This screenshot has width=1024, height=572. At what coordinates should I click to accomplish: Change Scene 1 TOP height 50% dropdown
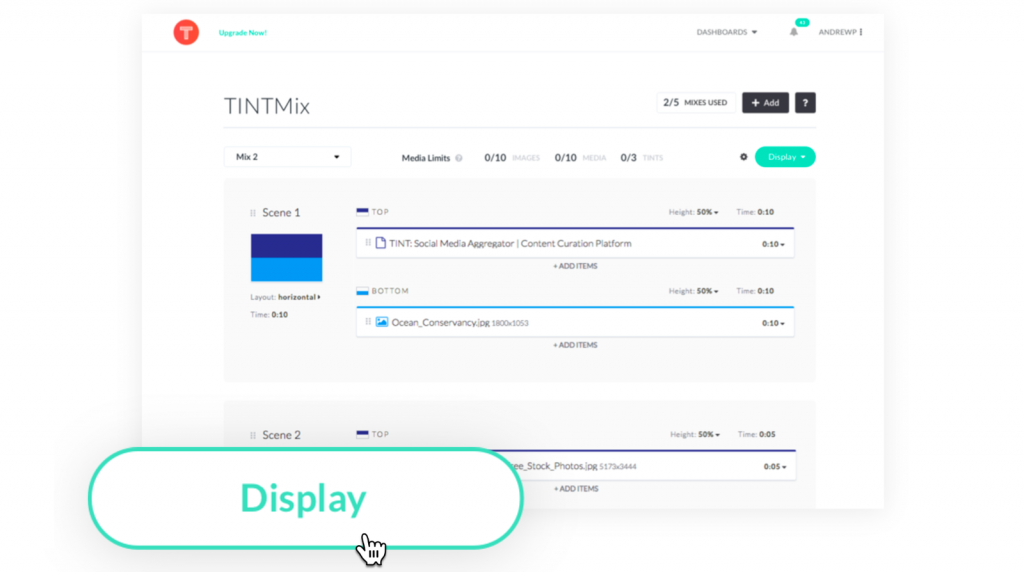click(x=707, y=212)
